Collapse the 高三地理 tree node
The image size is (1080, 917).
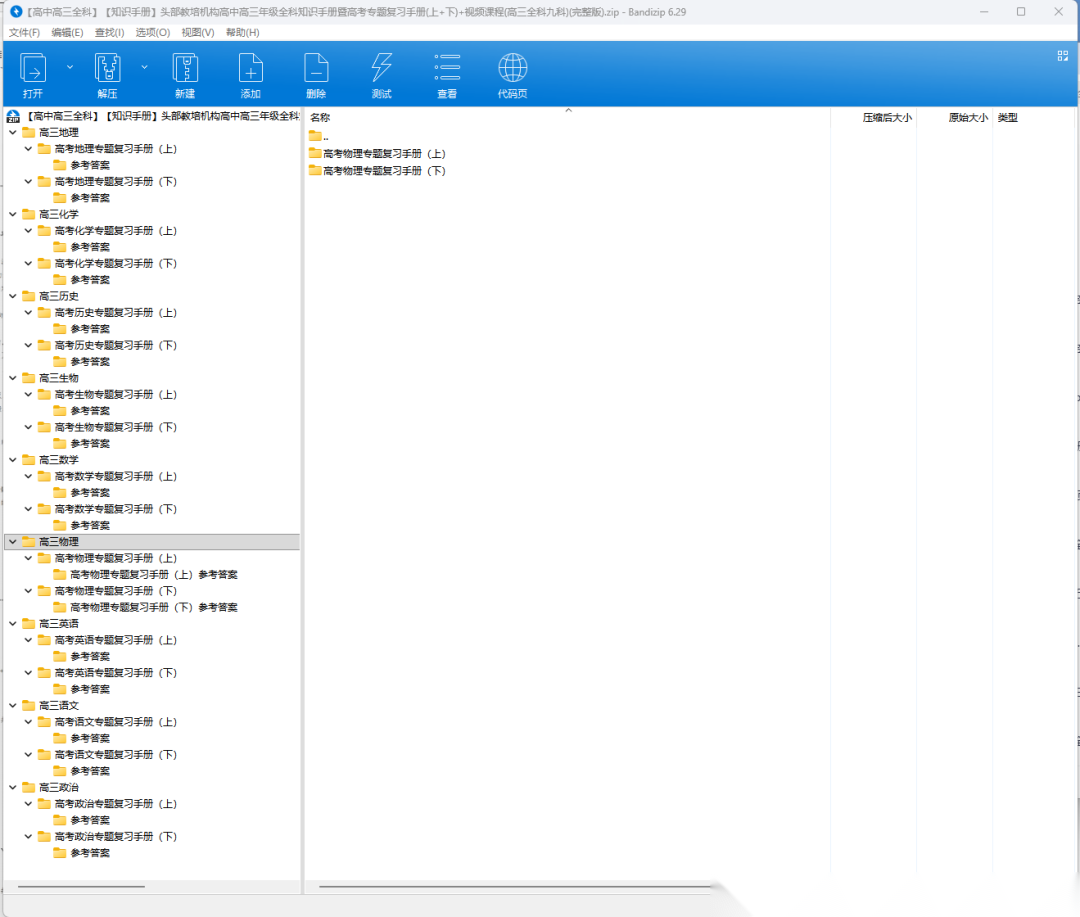coord(13,132)
